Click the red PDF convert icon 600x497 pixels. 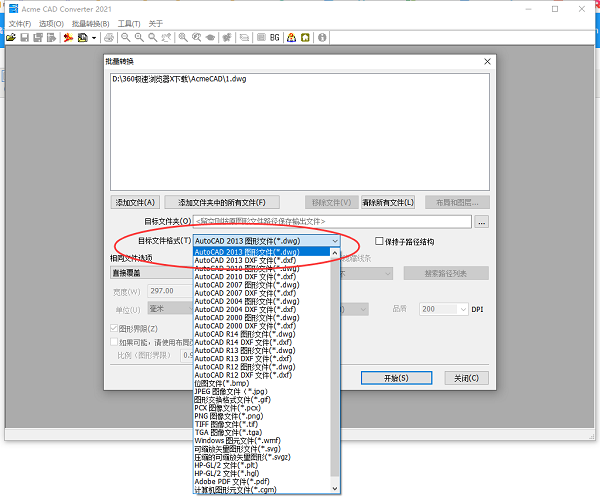(x=68, y=37)
